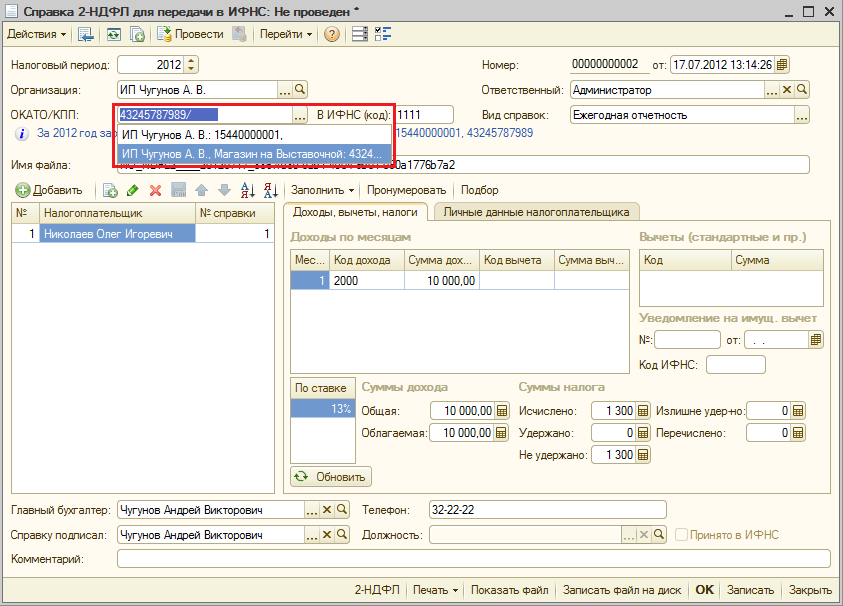Click the find in list icon after Действия
843x606 pixels.
tap(85, 35)
